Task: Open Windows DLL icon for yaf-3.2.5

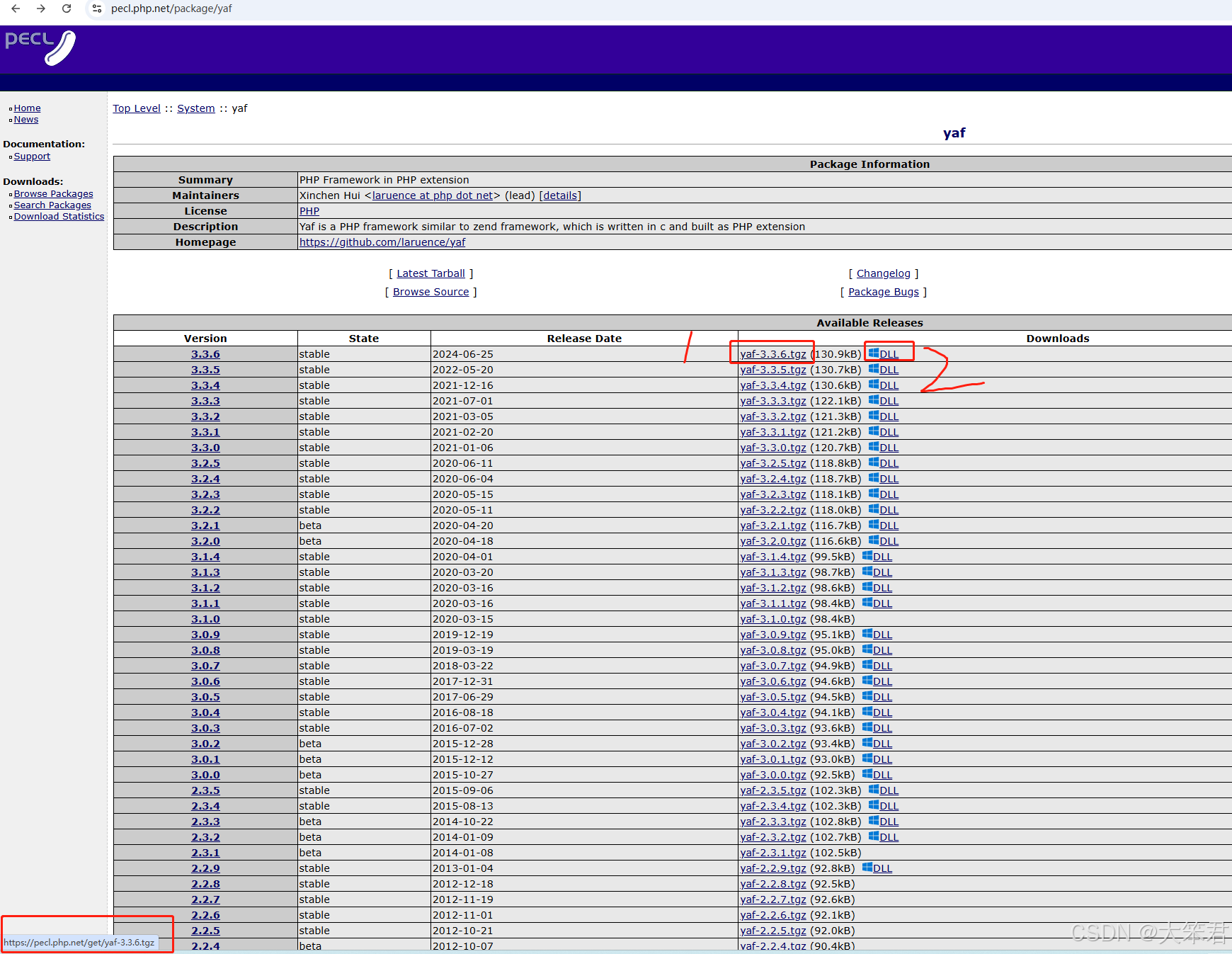Action: coord(874,462)
